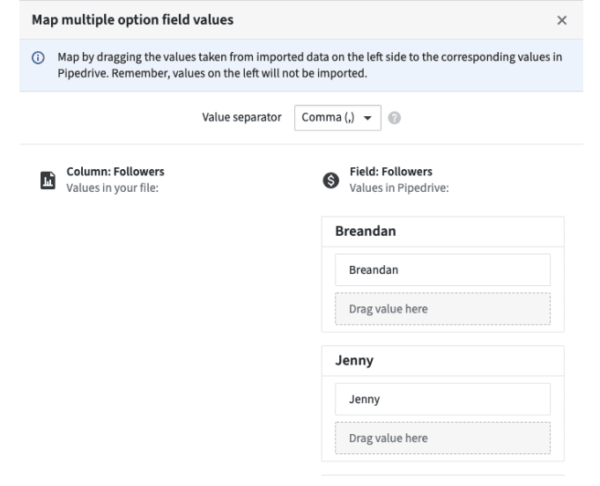Click Drag value here under Breandan

pos(443,309)
